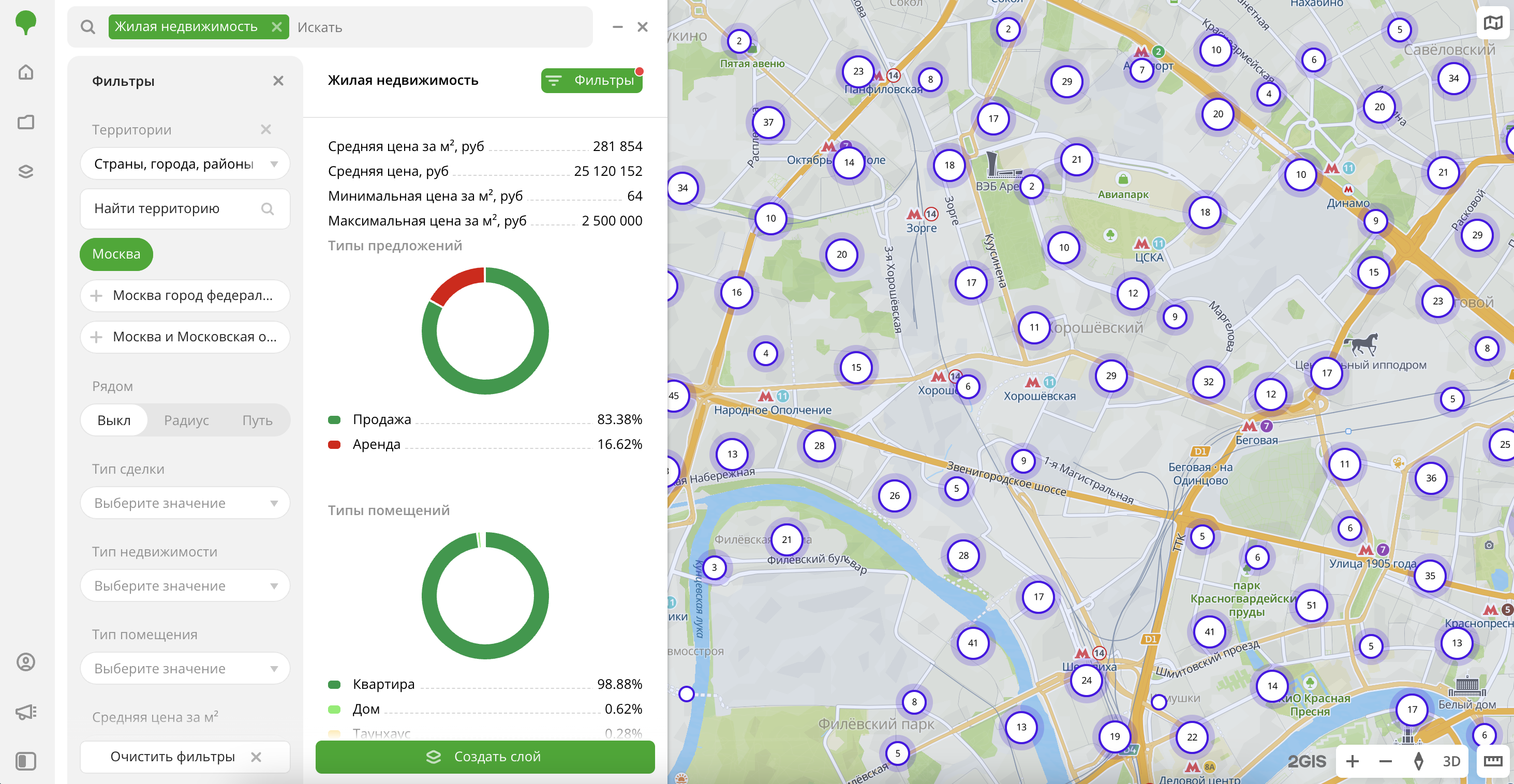Click Создать слой button
Screen dimensions: 1514x784
(x=485, y=757)
